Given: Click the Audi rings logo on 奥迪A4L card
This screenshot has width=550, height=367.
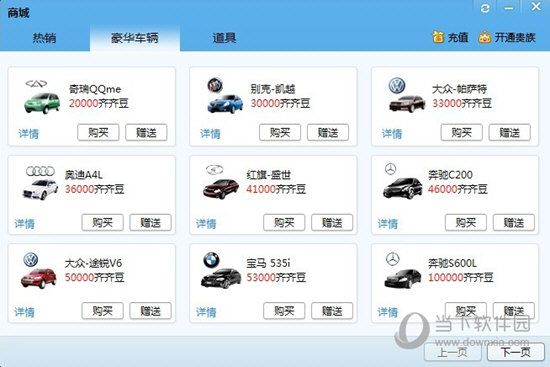Looking at the screenshot, I should tap(40, 171).
